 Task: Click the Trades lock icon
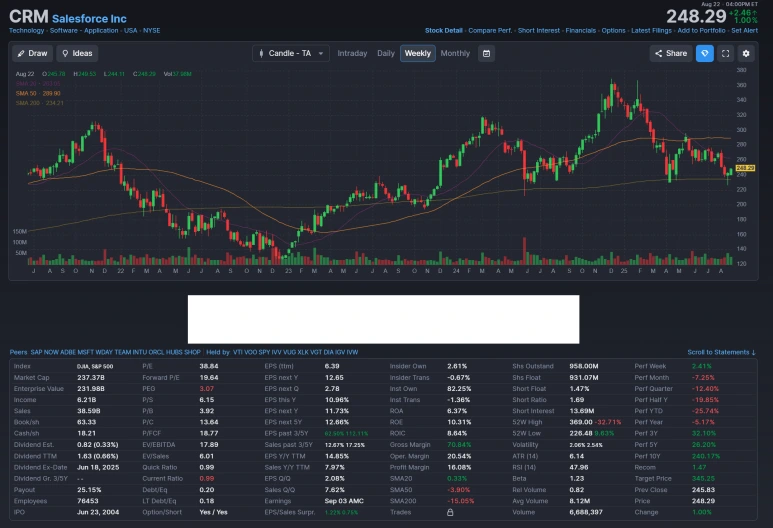450,512
